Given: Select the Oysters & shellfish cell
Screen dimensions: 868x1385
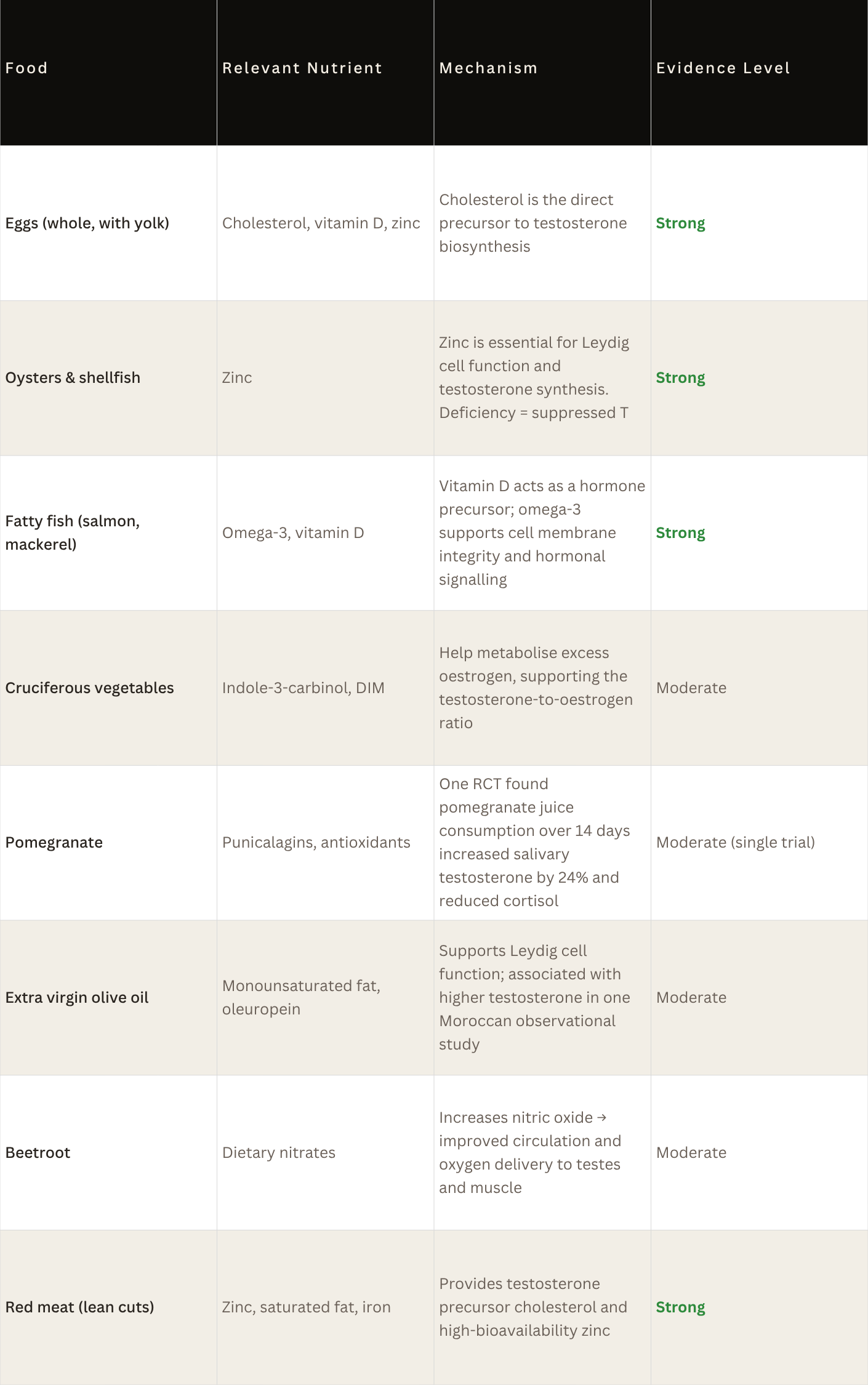Looking at the screenshot, I should pyautogui.click(x=108, y=378).
